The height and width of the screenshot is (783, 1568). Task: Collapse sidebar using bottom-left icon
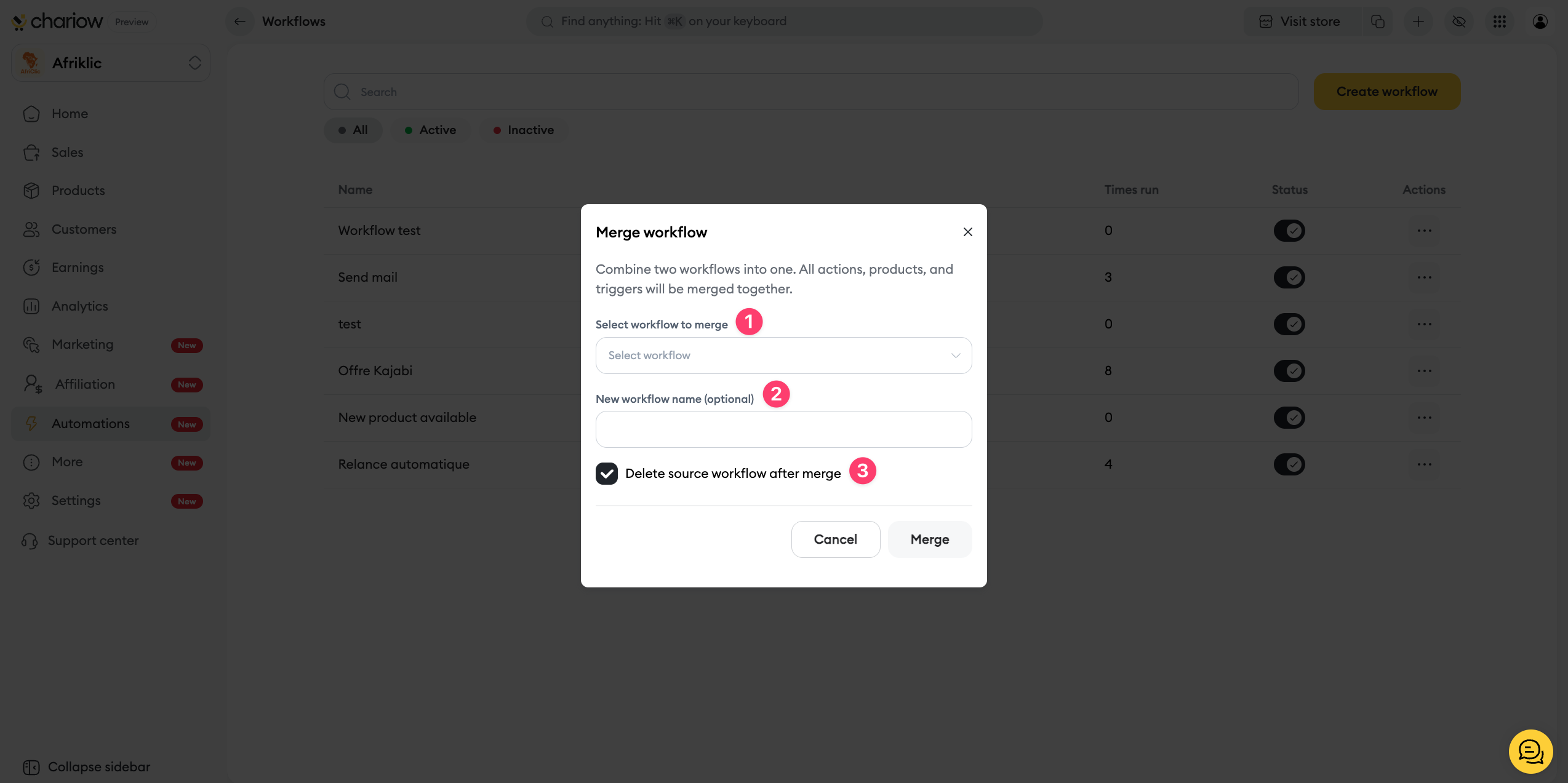coord(31,767)
